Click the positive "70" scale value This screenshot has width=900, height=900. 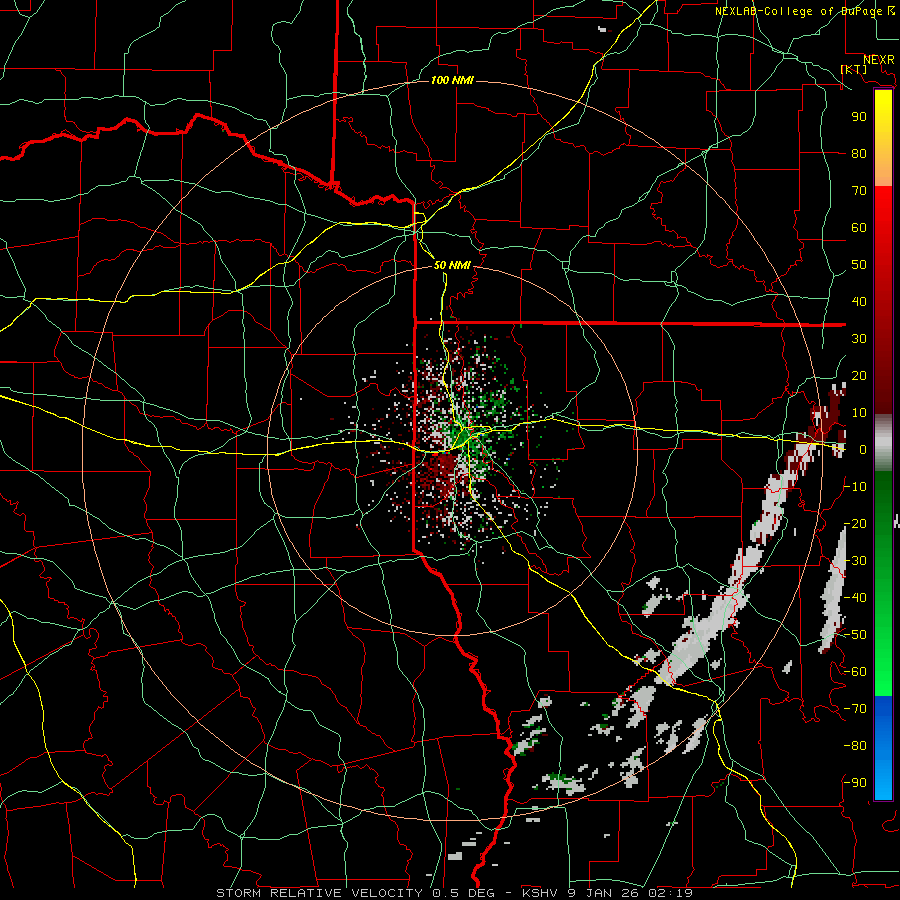[859, 191]
